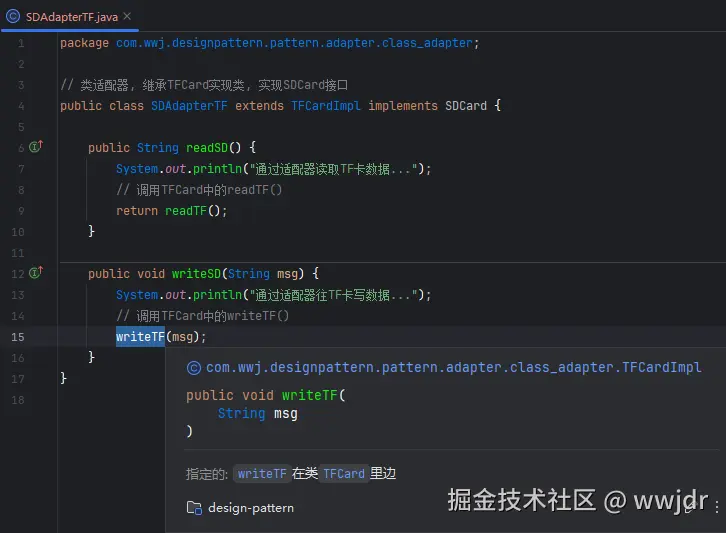Click the package name on line 1
The width and height of the screenshot is (726, 533).
(294, 43)
